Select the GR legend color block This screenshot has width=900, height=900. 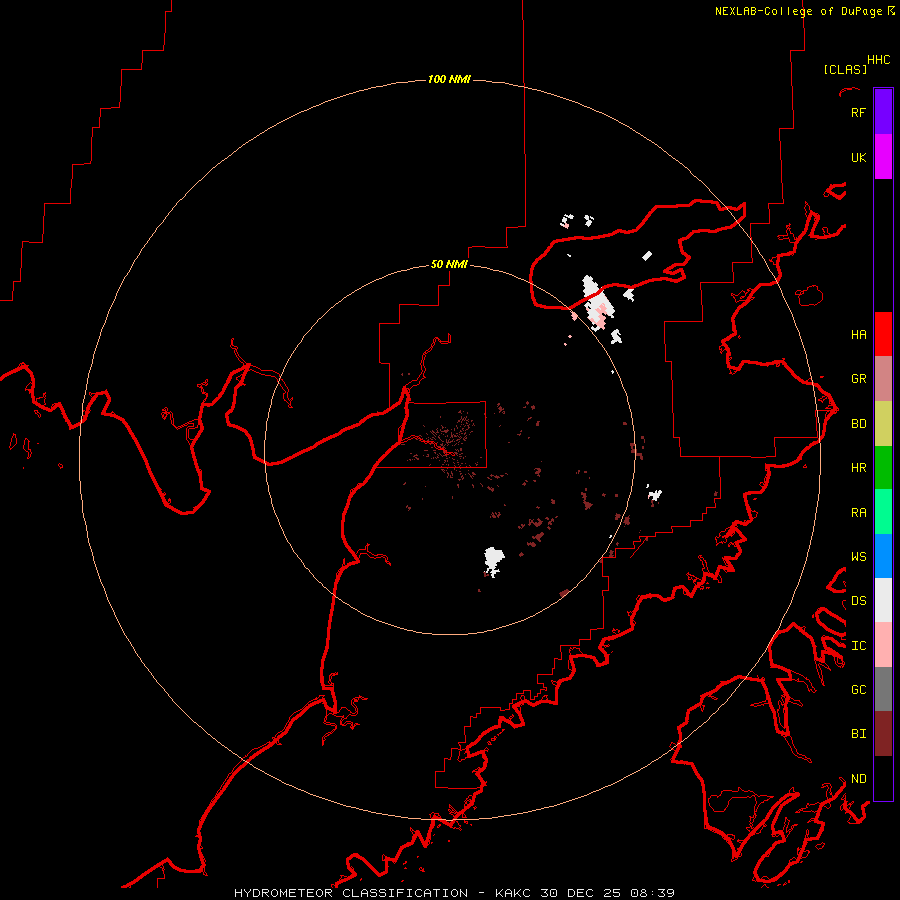[x=883, y=379]
